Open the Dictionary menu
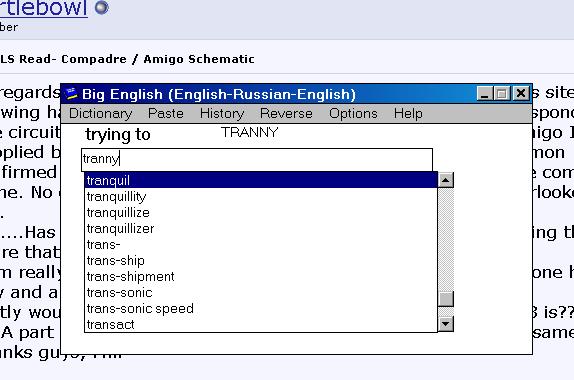Viewport: 574px width, 380px height. point(100,113)
